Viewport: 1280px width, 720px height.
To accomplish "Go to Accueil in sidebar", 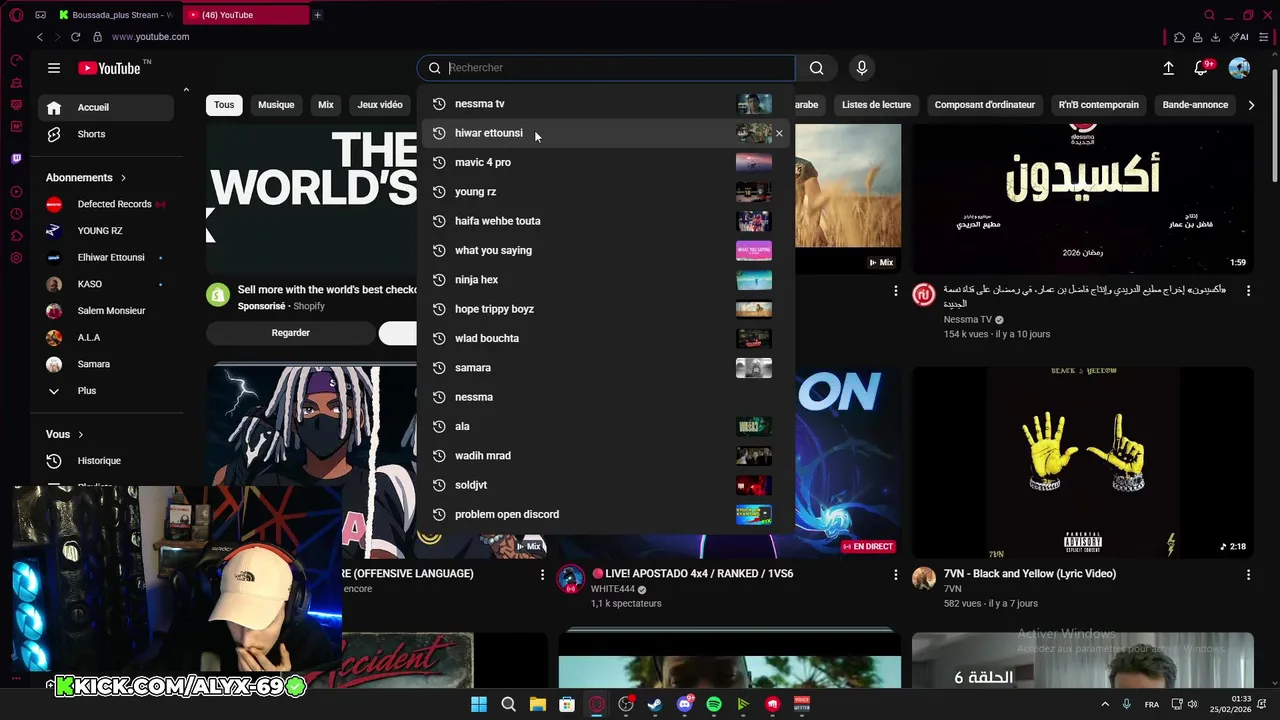I will pos(106,108).
